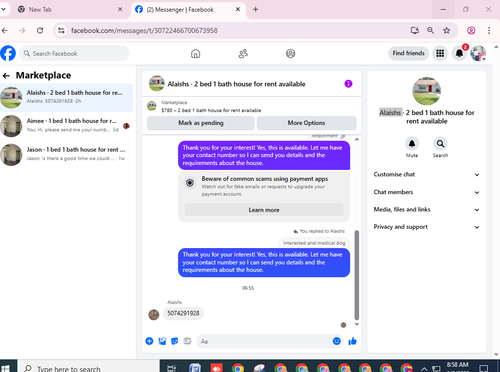Image resolution: width=500 pixels, height=372 pixels.
Task: Expand Media, files and links section
Action: point(426,209)
